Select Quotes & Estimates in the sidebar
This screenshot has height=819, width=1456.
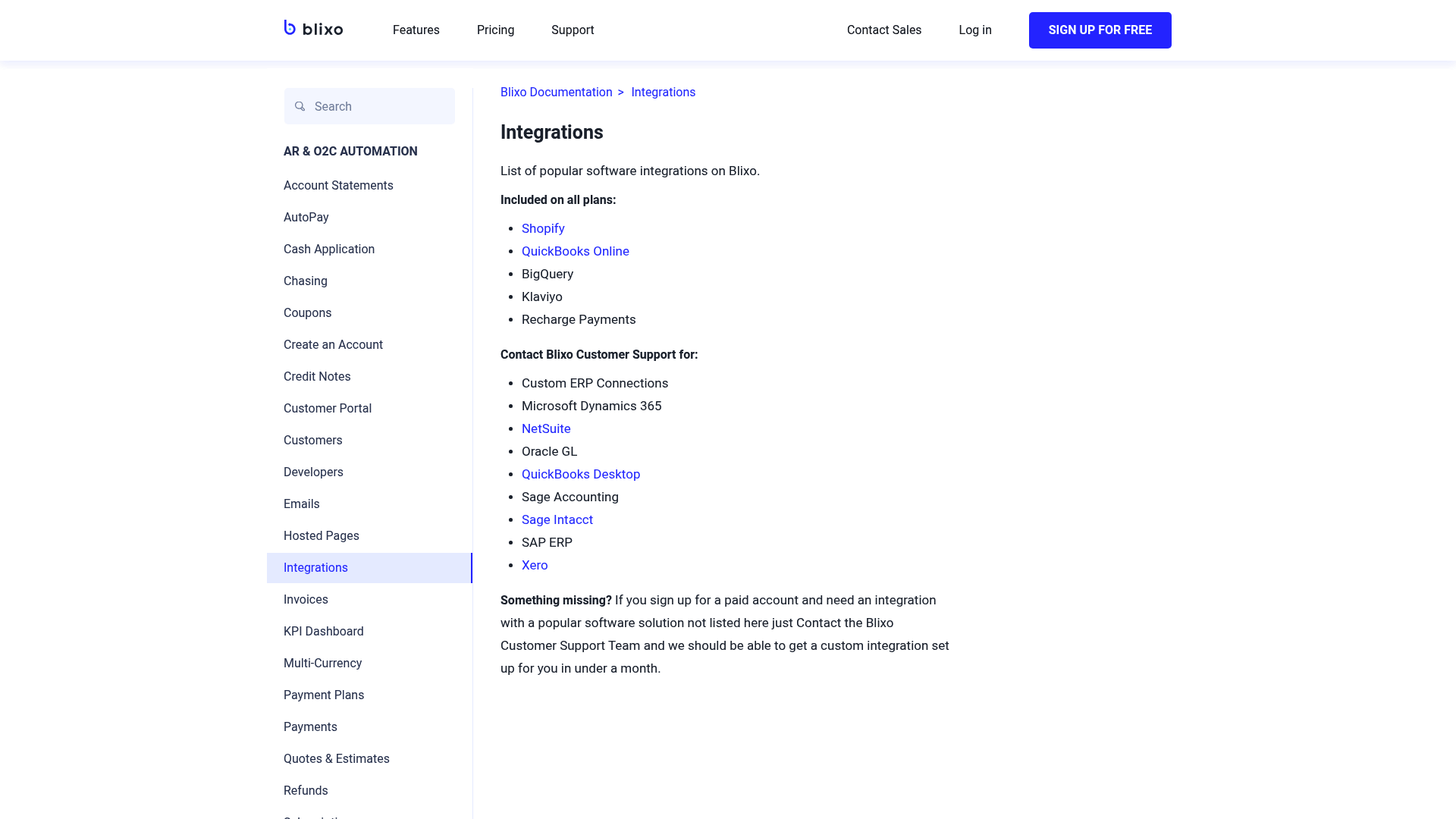tap(336, 758)
